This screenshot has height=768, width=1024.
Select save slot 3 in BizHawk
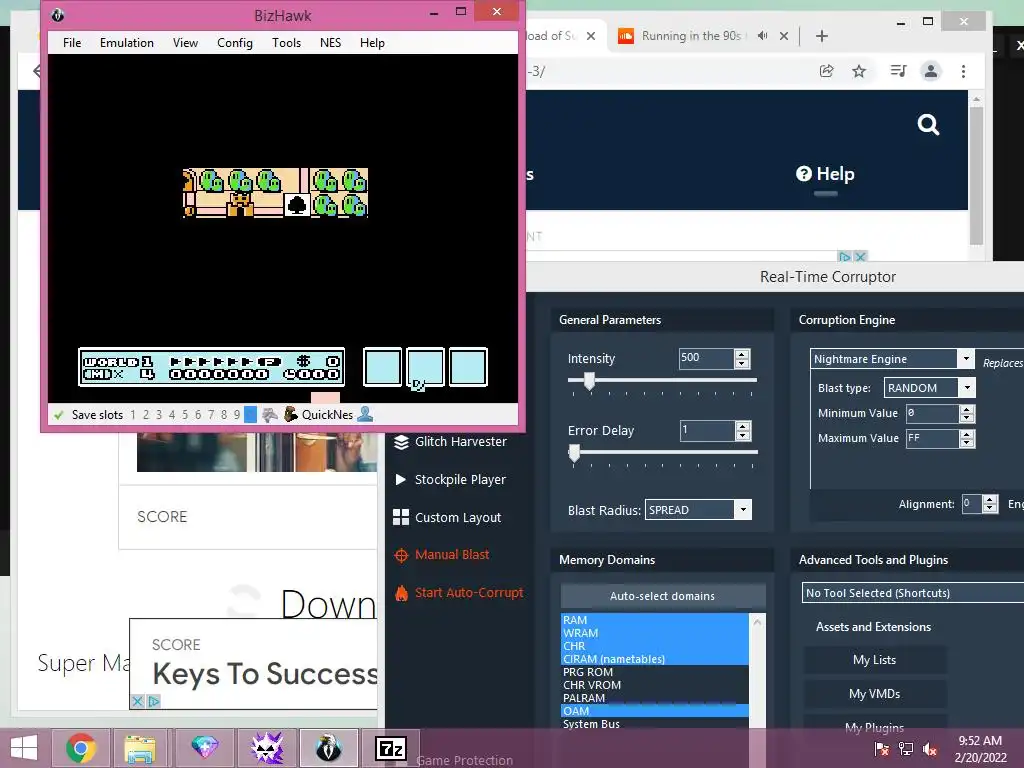159,415
